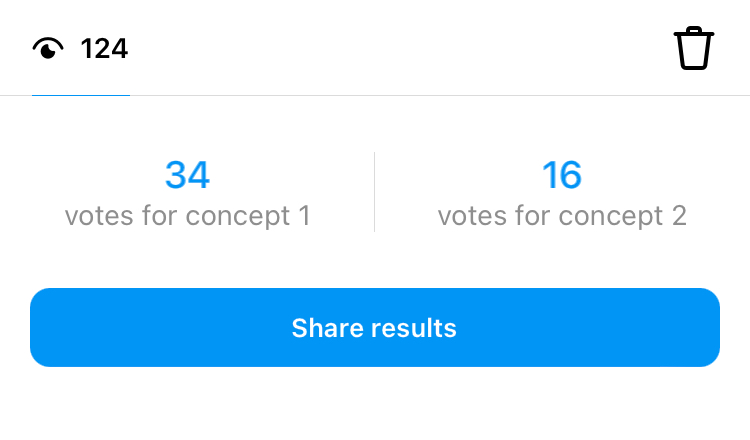The image size is (750, 440).
Task: Open the viewers tab showing 124
Action: point(80,49)
